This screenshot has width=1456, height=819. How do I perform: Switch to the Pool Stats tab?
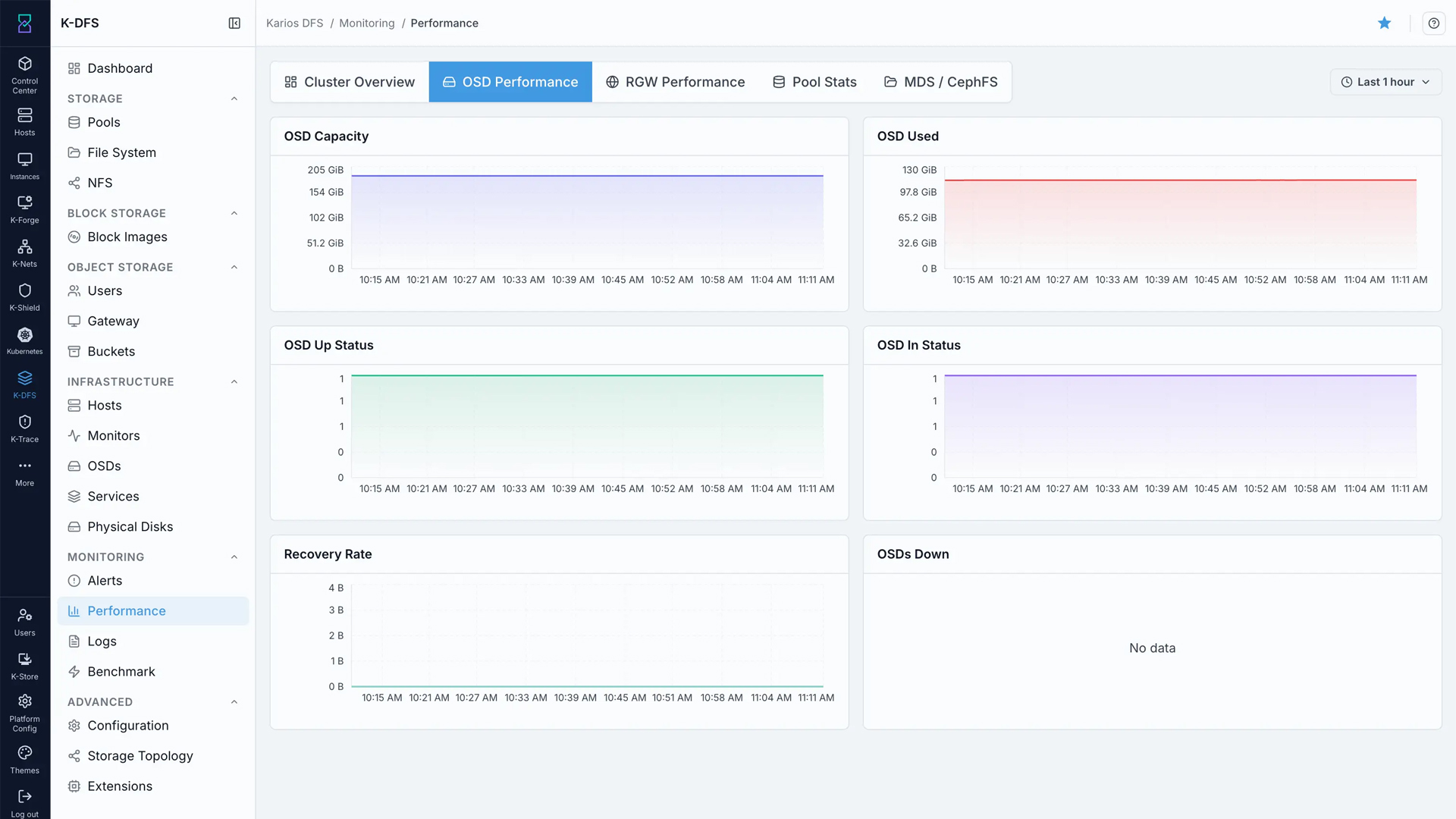point(814,82)
